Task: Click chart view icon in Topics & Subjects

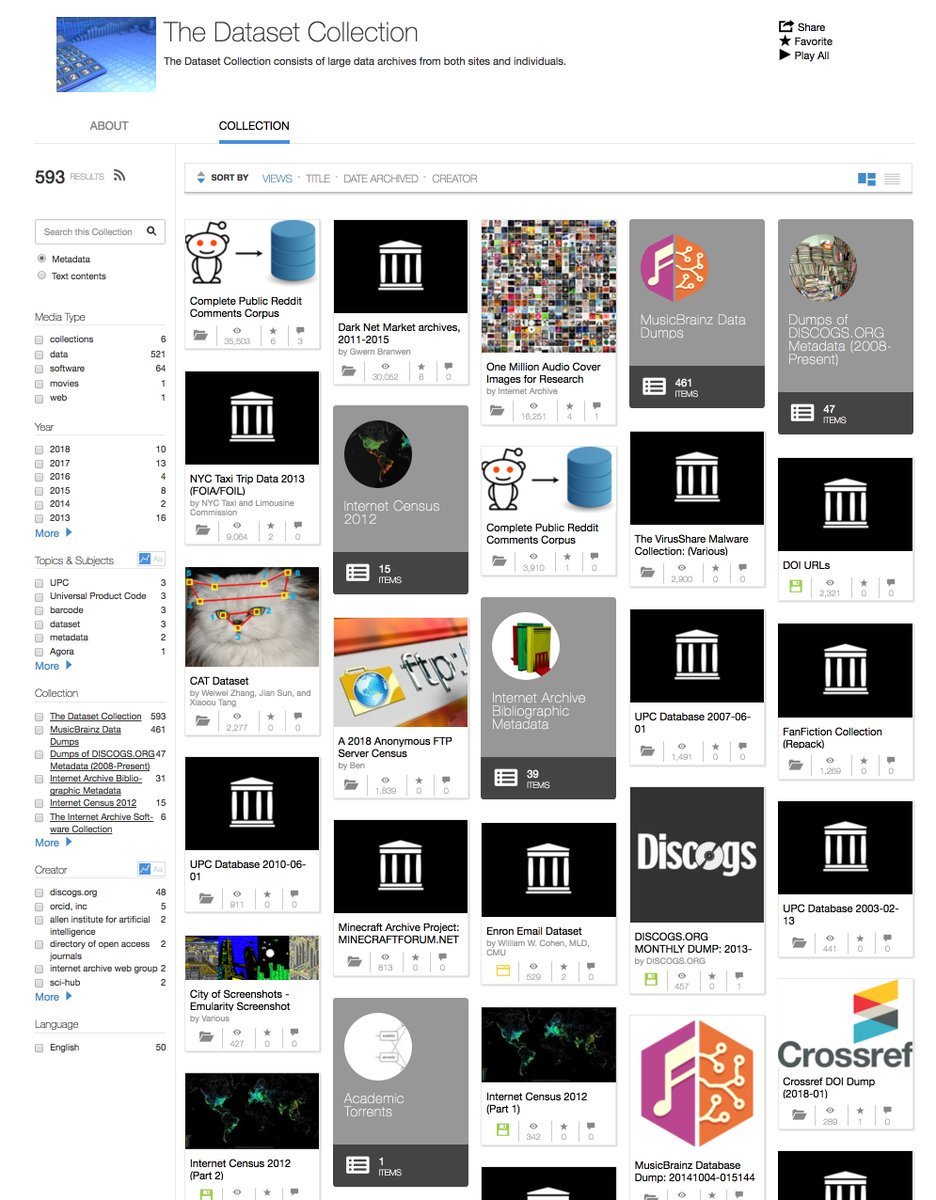Action: 144,560
